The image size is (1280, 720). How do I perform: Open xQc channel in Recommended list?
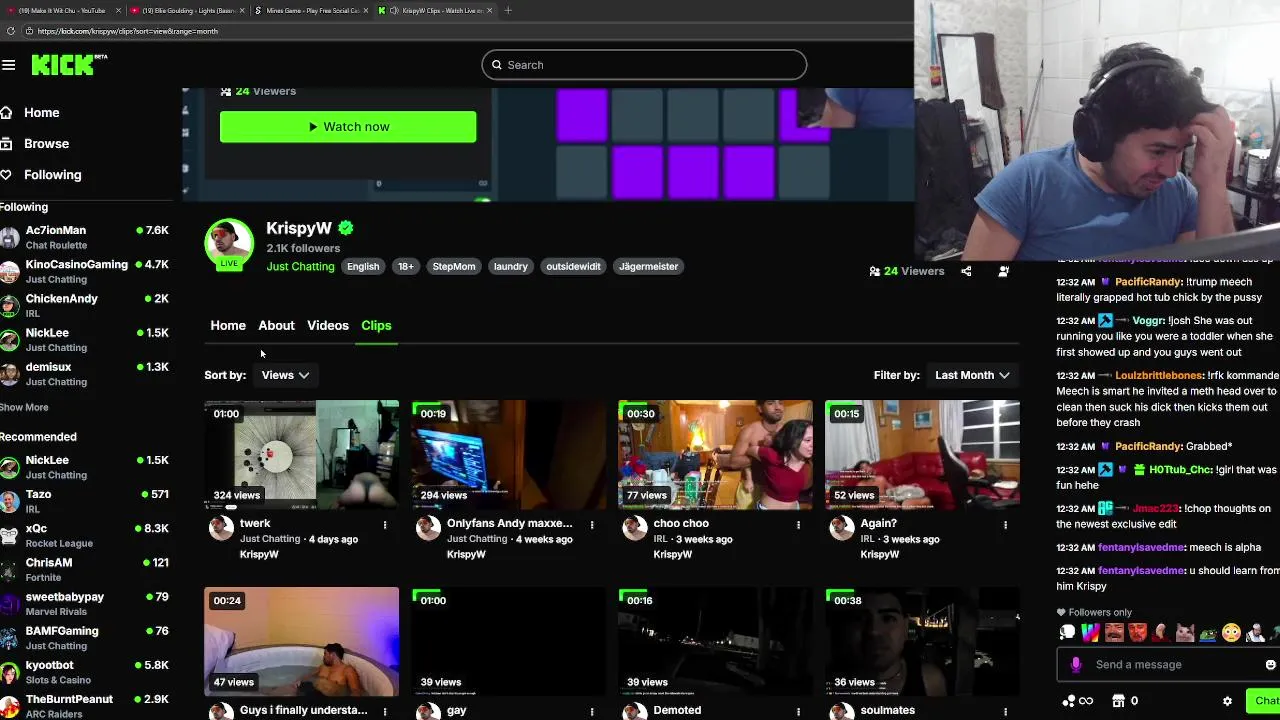coord(85,536)
